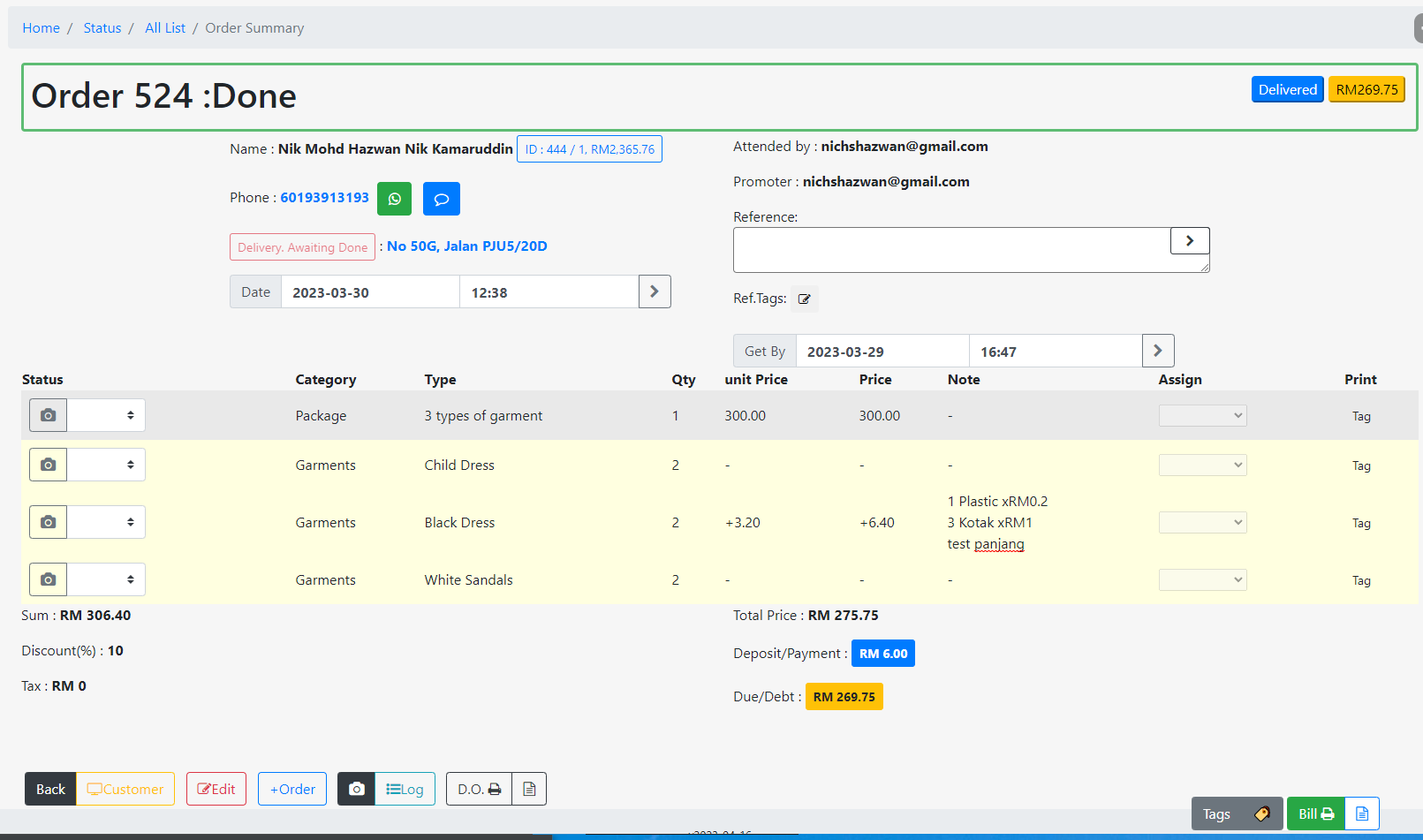Submit the Reference field arrow button
1423x840 pixels.
pos(1190,240)
